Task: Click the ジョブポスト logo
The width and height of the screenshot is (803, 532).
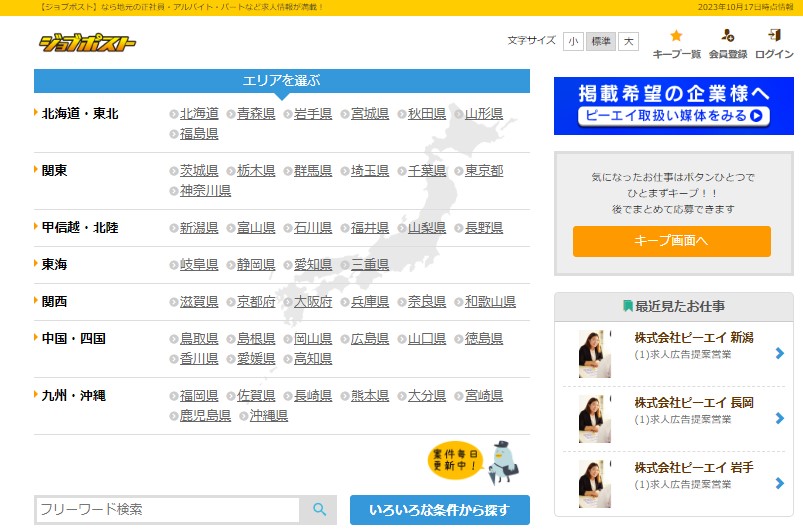Action: pyautogui.click(x=88, y=43)
